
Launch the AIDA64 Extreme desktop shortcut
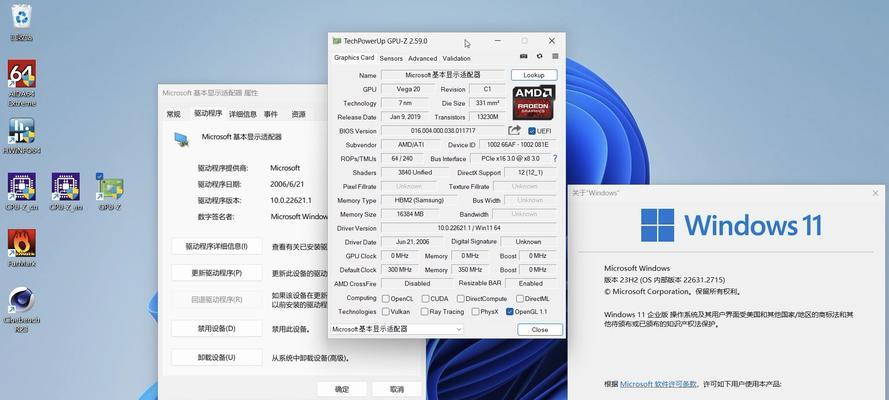coord(22,74)
